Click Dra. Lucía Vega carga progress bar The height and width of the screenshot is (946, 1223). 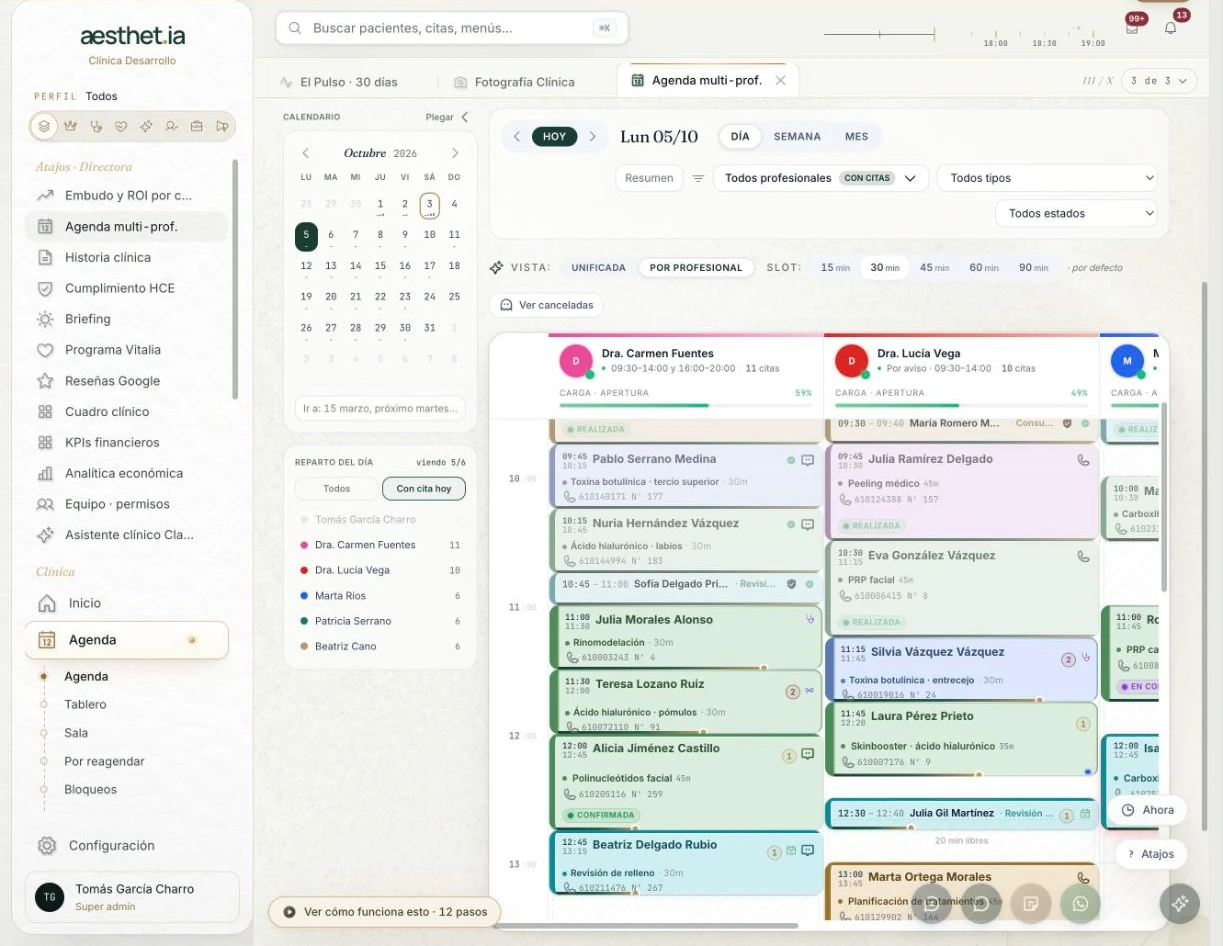[x=961, y=405]
